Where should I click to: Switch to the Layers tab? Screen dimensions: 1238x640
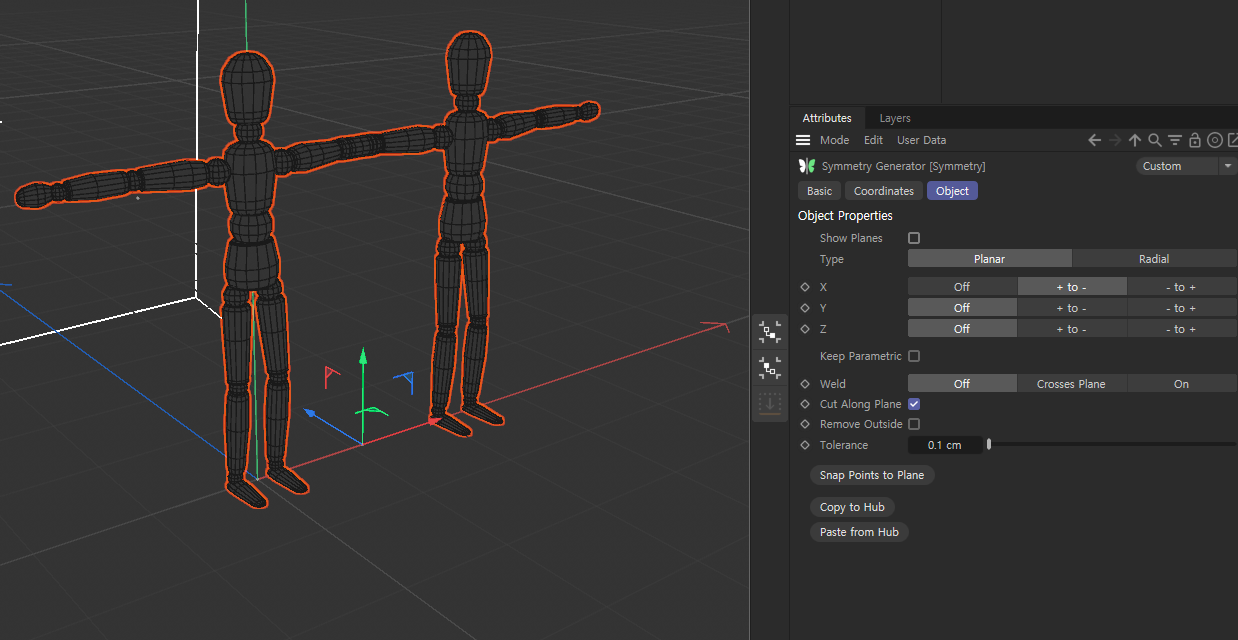(895, 118)
